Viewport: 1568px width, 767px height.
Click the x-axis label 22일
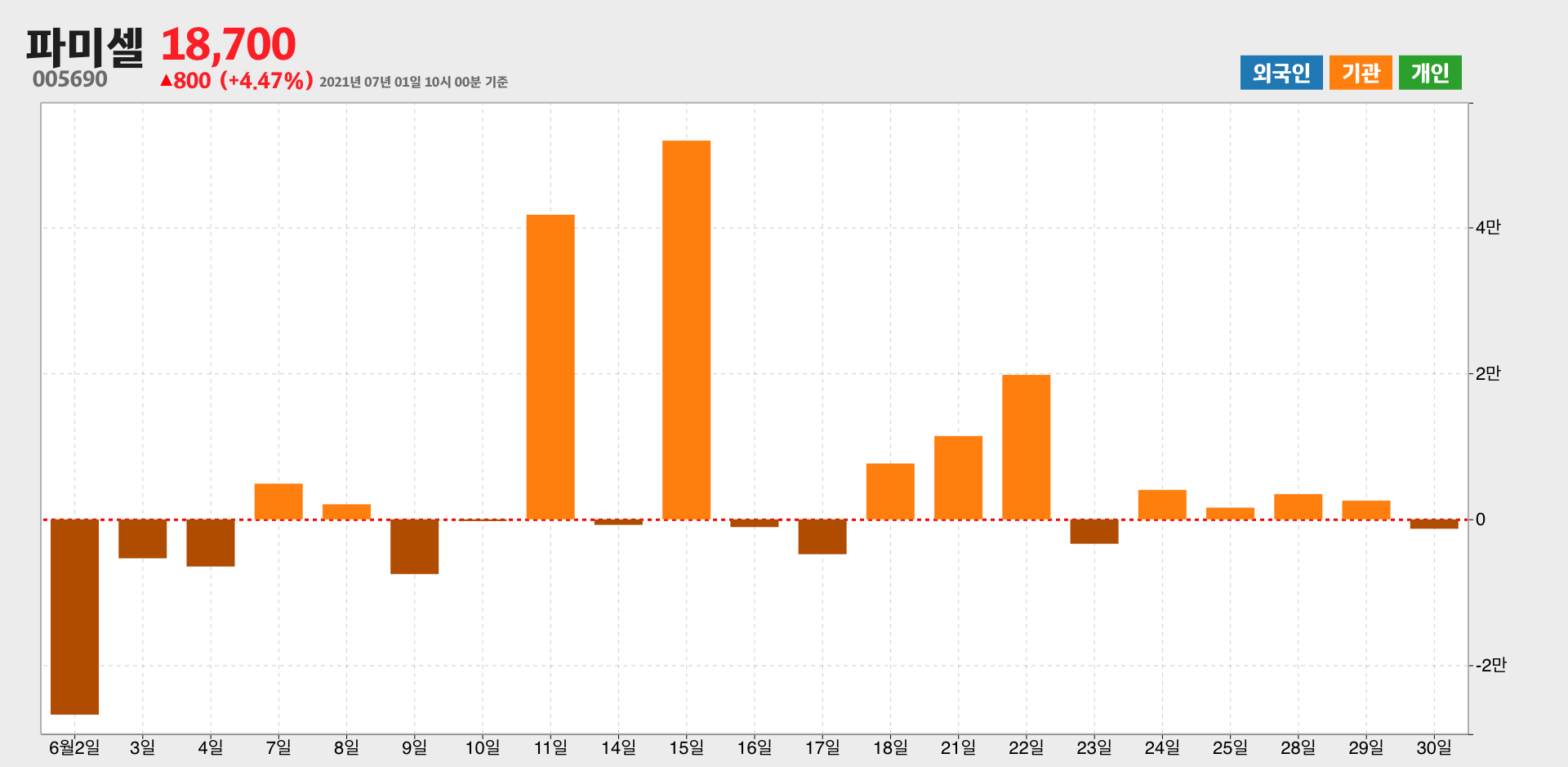click(x=1026, y=747)
